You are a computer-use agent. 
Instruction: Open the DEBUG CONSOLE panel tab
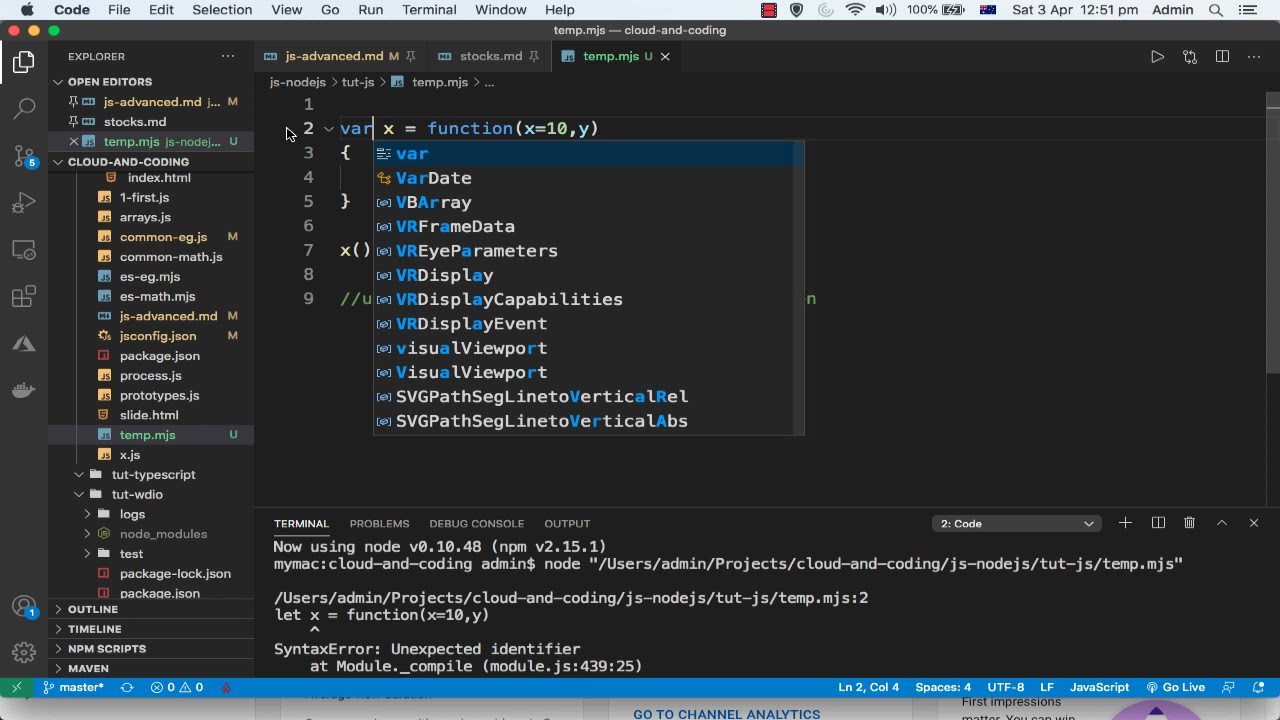click(x=476, y=523)
